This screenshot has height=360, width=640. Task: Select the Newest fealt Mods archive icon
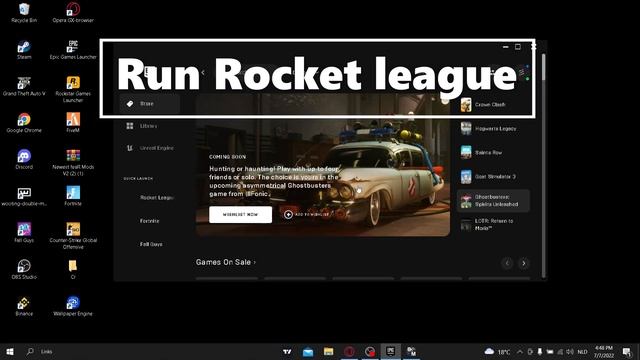point(73,162)
